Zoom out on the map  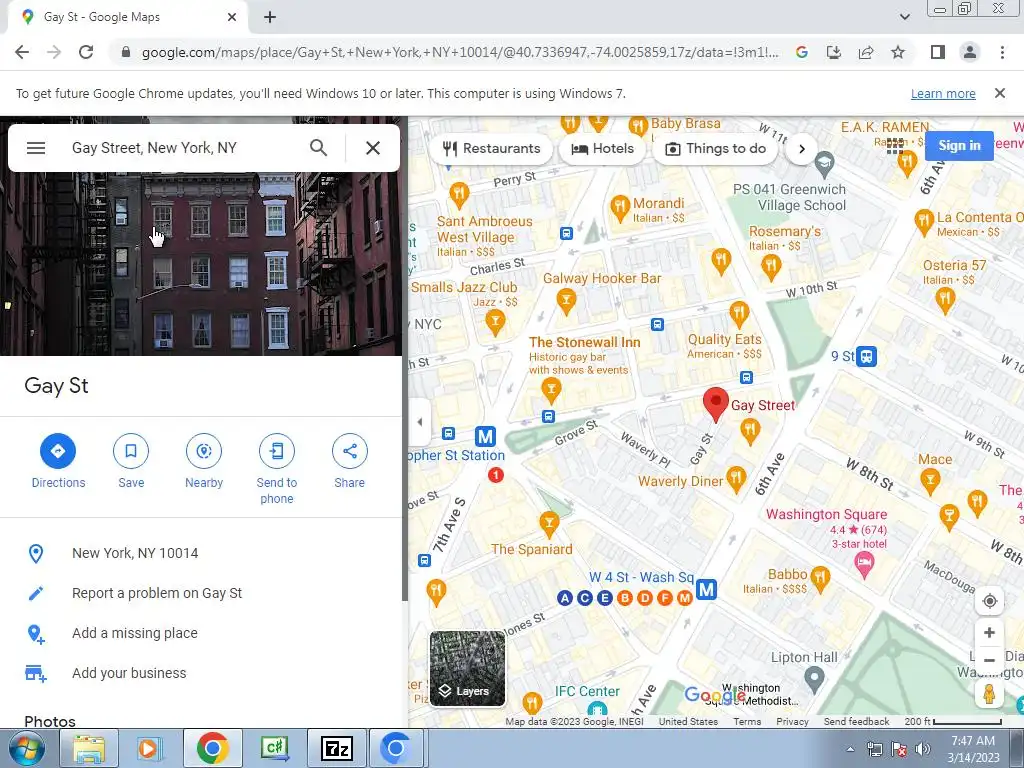tap(989, 660)
